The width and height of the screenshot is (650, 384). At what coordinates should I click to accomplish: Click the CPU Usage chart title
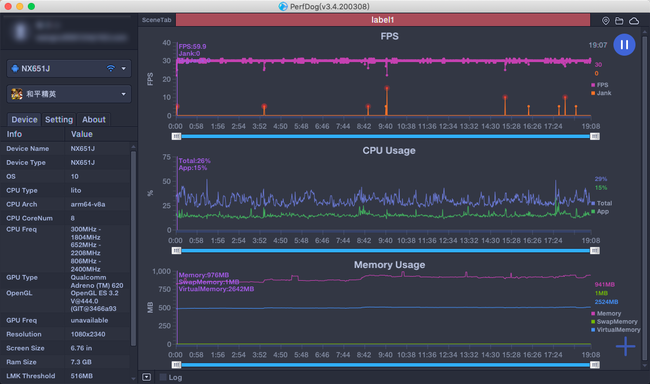(389, 151)
